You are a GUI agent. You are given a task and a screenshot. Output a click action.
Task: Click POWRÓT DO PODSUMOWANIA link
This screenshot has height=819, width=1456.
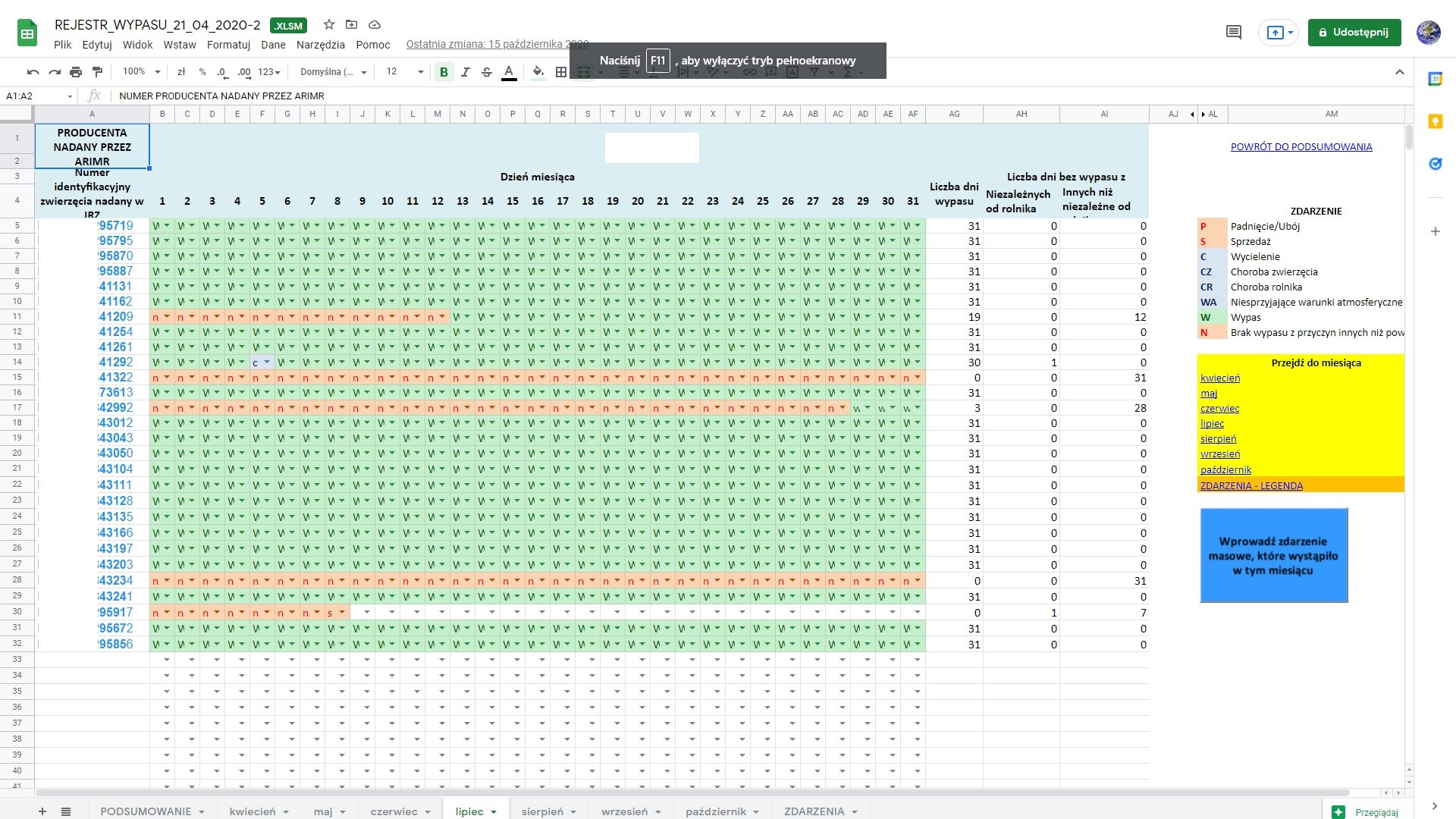coord(1301,146)
